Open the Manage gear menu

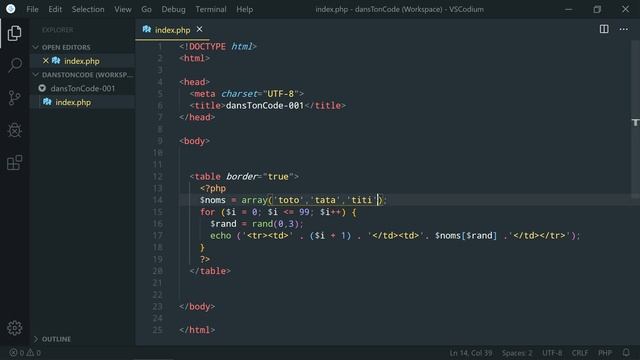[x=15, y=328]
